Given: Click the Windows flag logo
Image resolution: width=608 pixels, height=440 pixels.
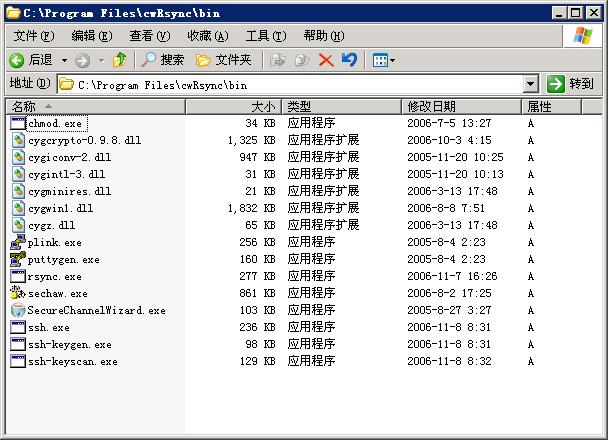Looking at the screenshot, I should tap(583, 36).
